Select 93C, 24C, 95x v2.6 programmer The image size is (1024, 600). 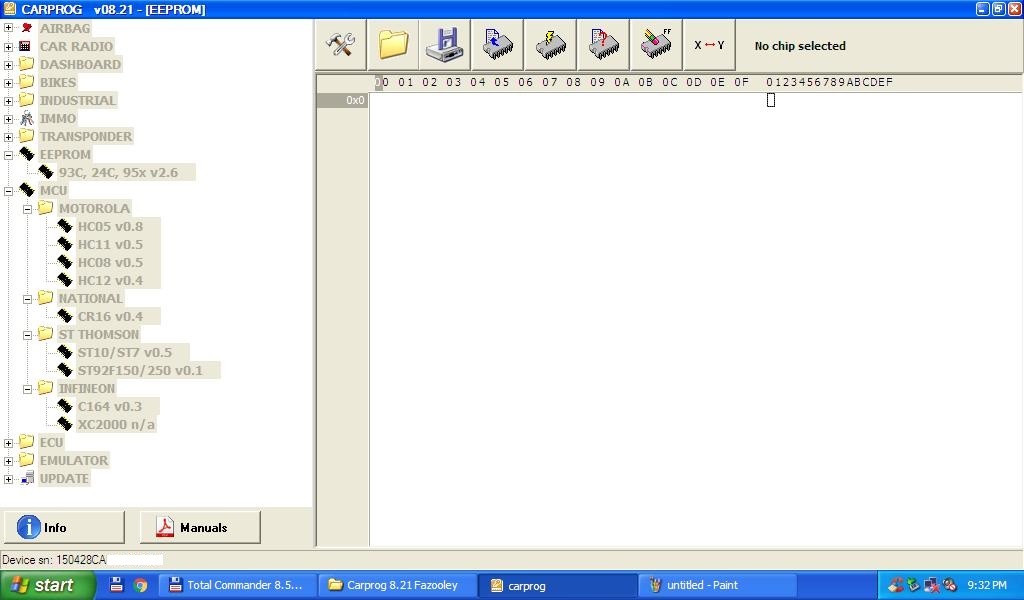point(118,172)
